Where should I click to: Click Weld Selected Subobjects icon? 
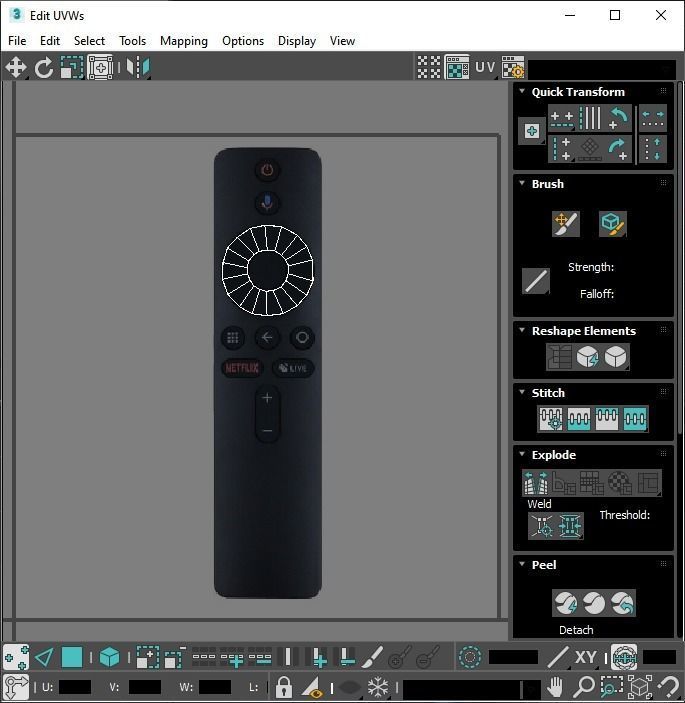pos(569,525)
